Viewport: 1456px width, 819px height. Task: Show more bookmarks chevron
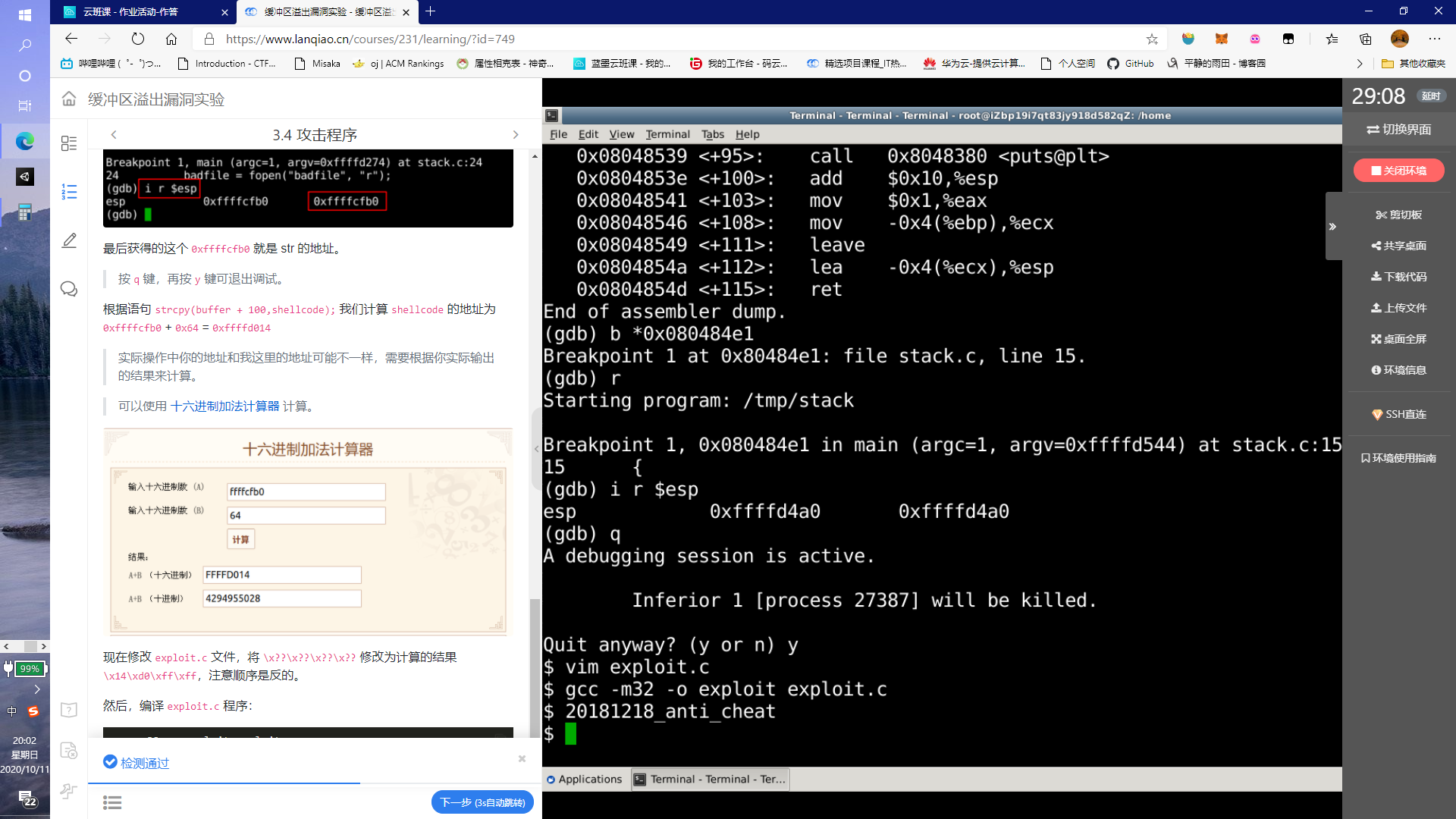click(1360, 64)
